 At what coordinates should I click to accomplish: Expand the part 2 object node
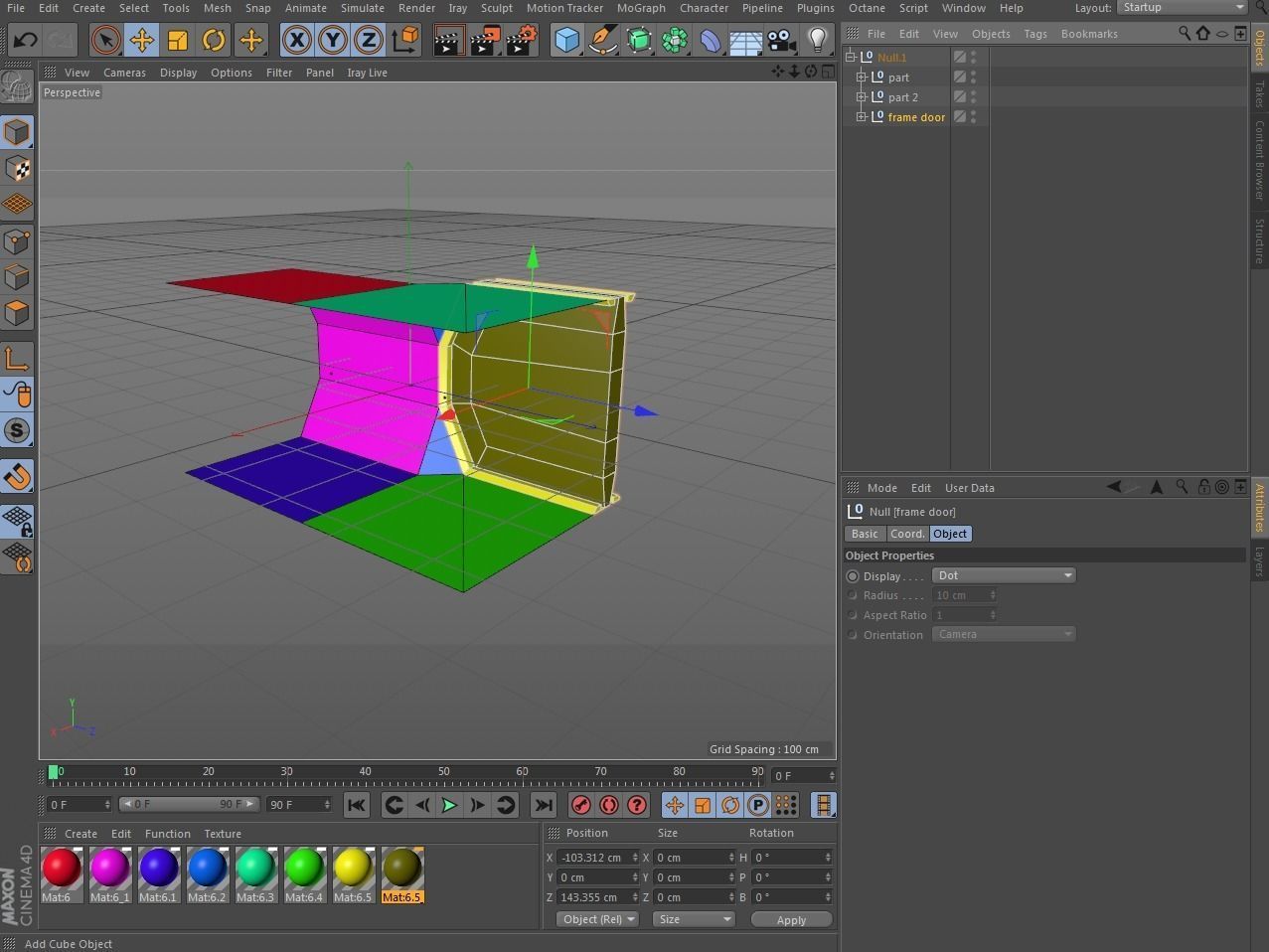coord(862,97)
